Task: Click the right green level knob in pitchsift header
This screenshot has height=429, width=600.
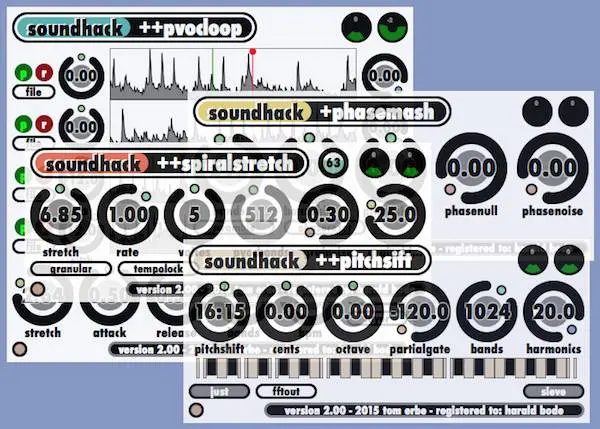Action: click(x=569, y=260)
